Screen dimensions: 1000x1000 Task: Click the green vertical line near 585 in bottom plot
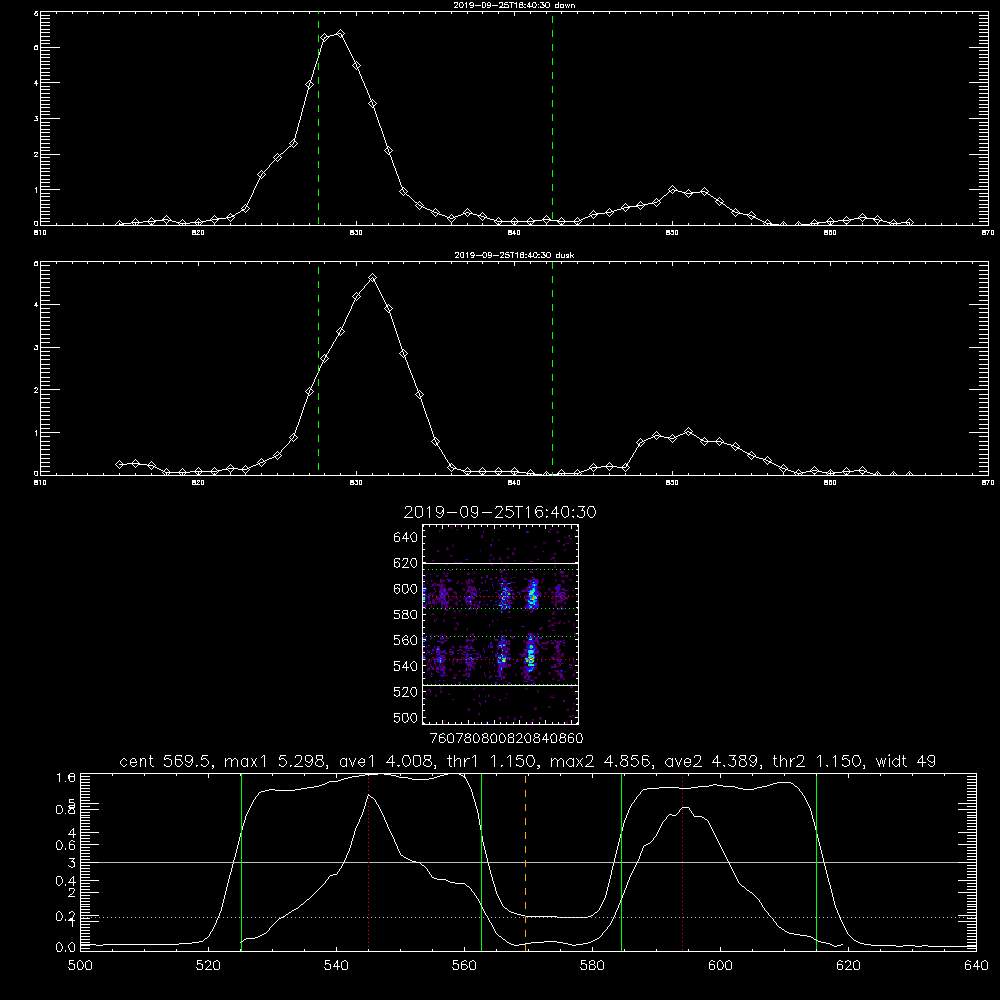622,861
